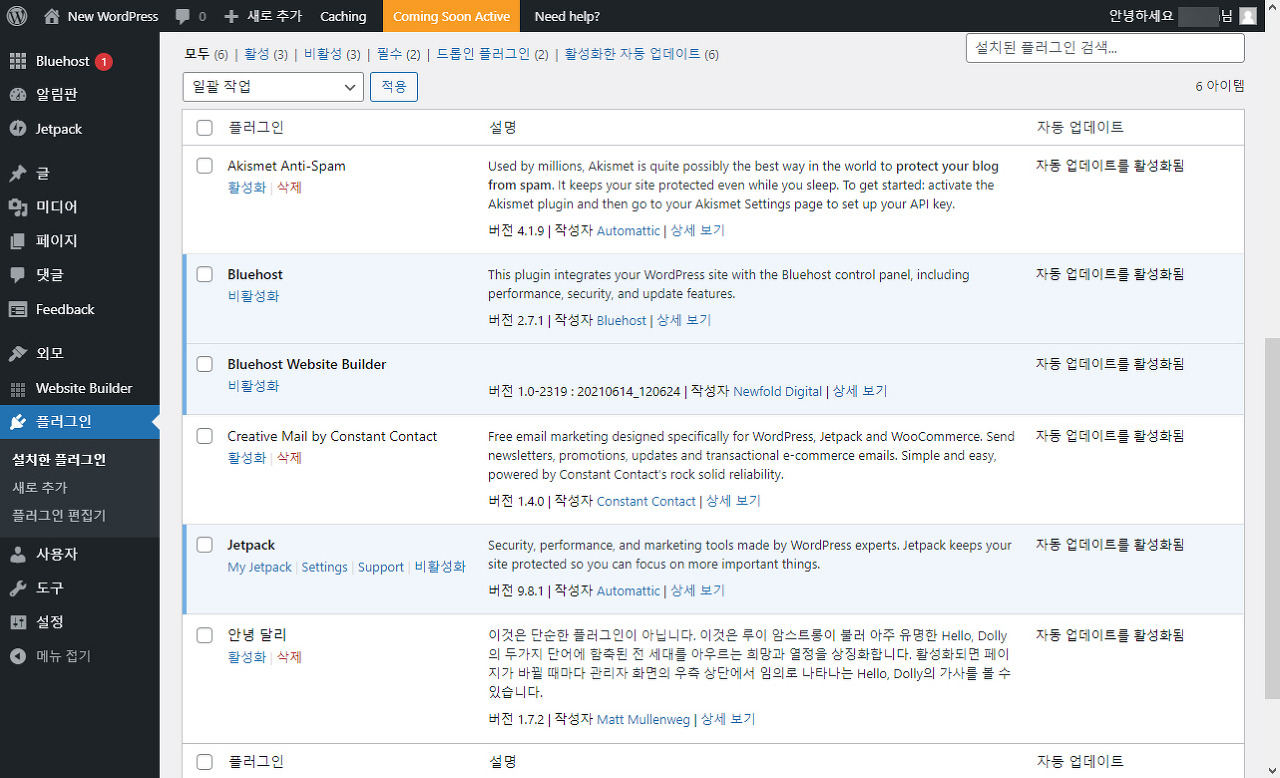Open the My Jetpack link

(x=260, y=567)
